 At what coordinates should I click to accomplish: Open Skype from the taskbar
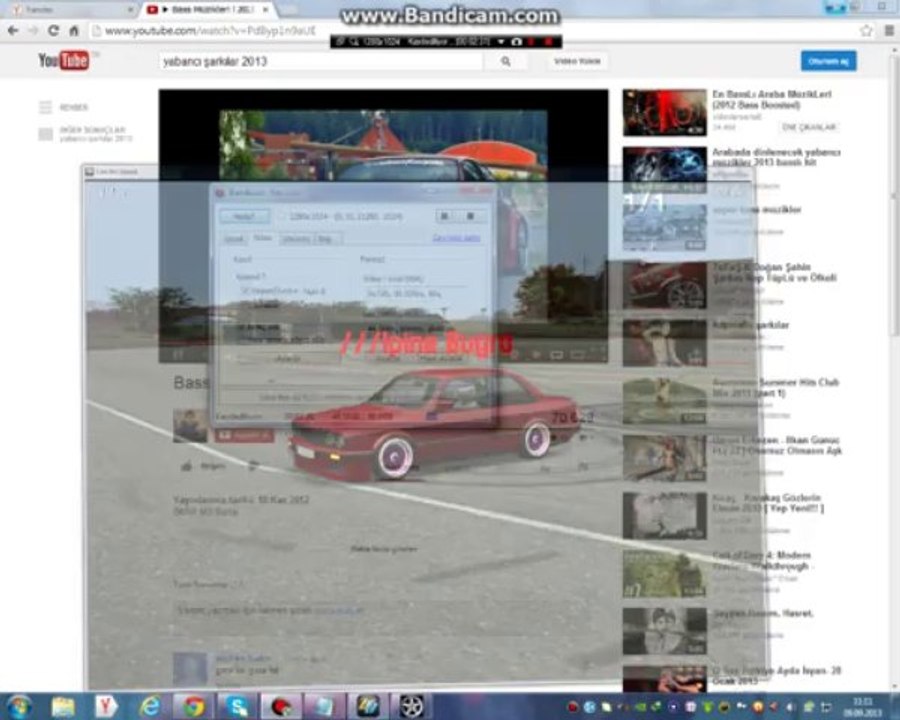237,706
